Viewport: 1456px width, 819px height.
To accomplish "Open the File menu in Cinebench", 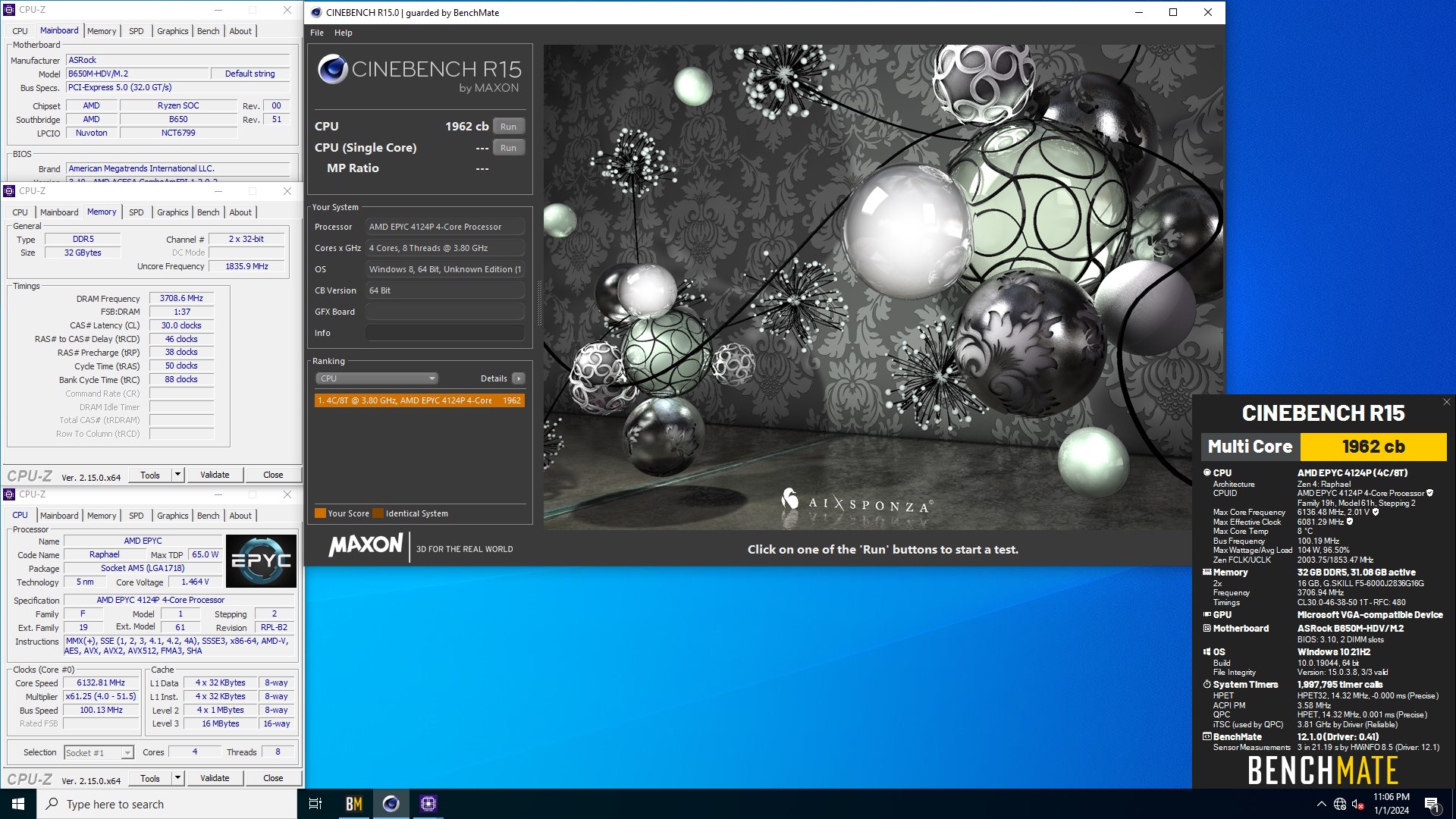I will coord(317,33).
